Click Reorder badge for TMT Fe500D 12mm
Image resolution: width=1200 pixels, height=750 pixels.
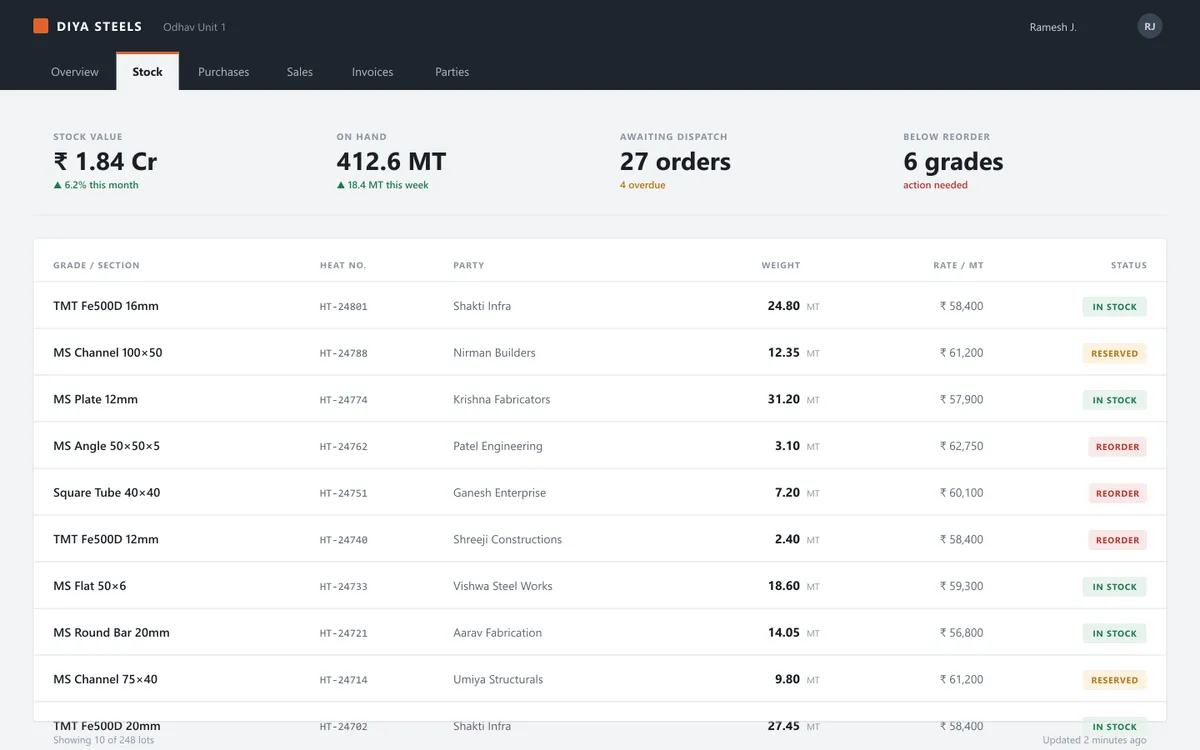[1117, 540]
